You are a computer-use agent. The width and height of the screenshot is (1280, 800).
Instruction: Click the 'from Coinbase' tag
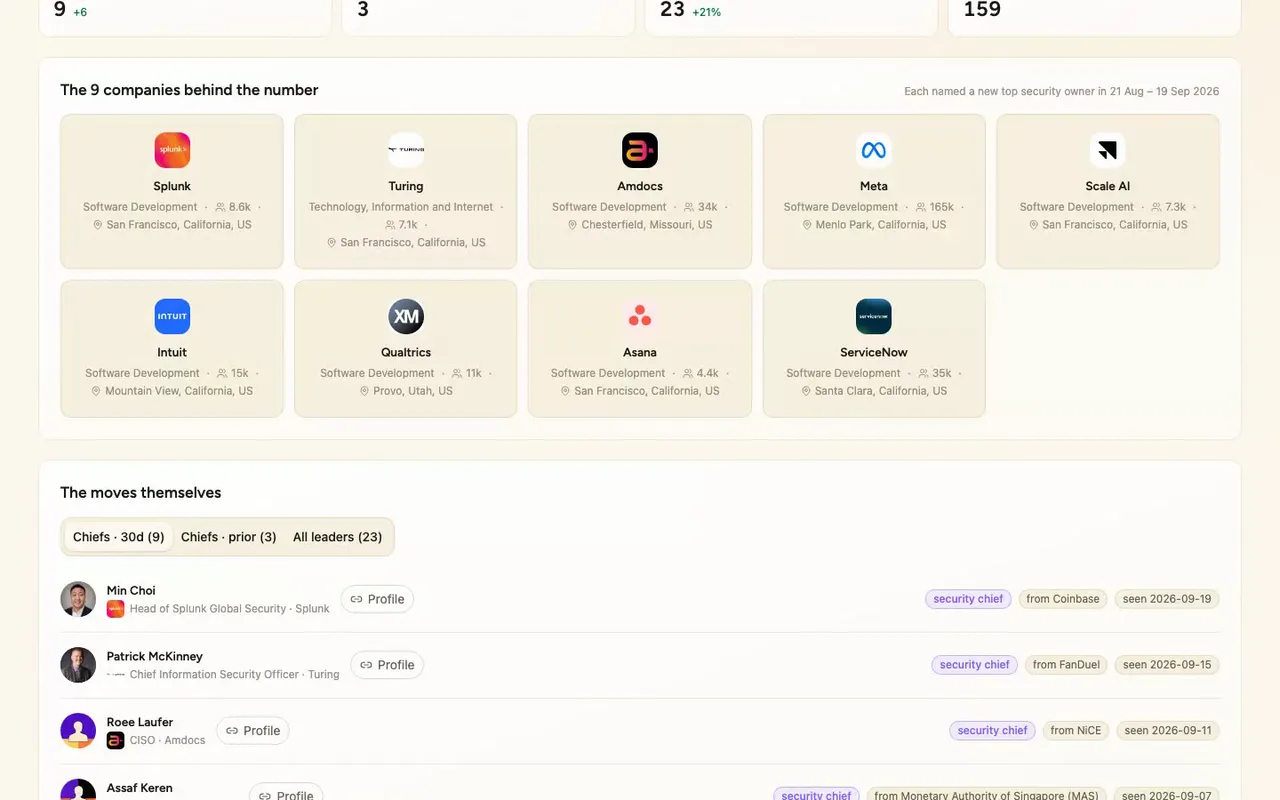coord(1063,599)
